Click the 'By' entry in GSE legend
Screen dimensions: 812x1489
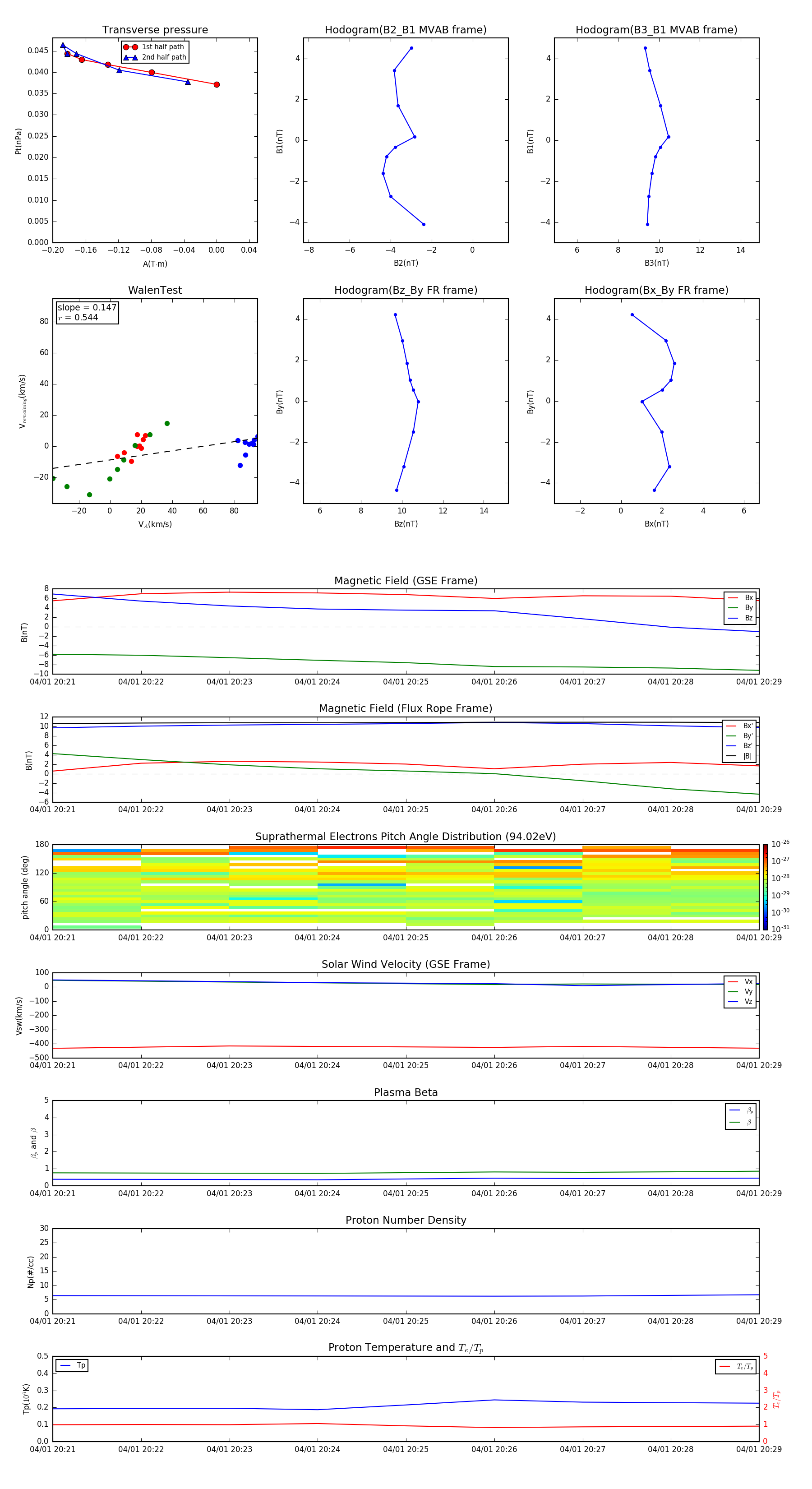(740, 607)
